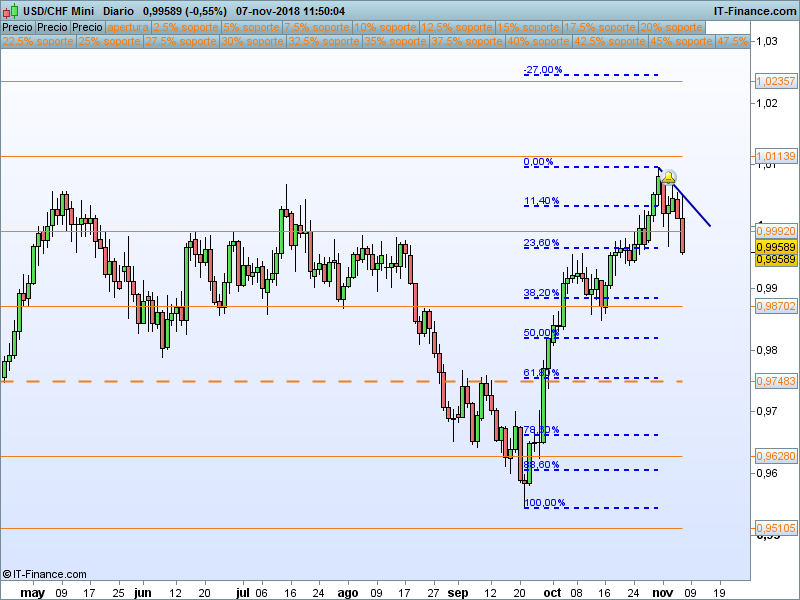This screenshot has width=800, height=600.
Task: Click the 'jul' month label on time axis
Action: (243, 593)
